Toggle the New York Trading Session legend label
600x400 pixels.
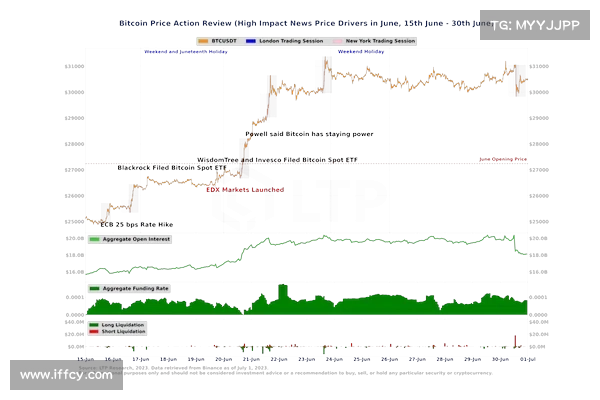(x=382, y=42)
